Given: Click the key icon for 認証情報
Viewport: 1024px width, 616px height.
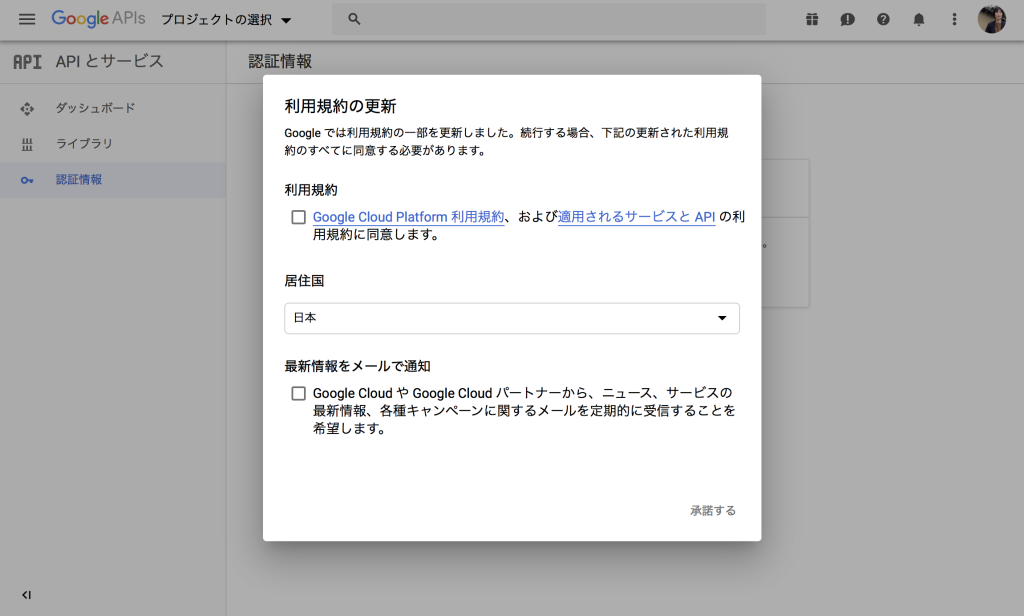Looking at the screenshot, I should (27, 180).
